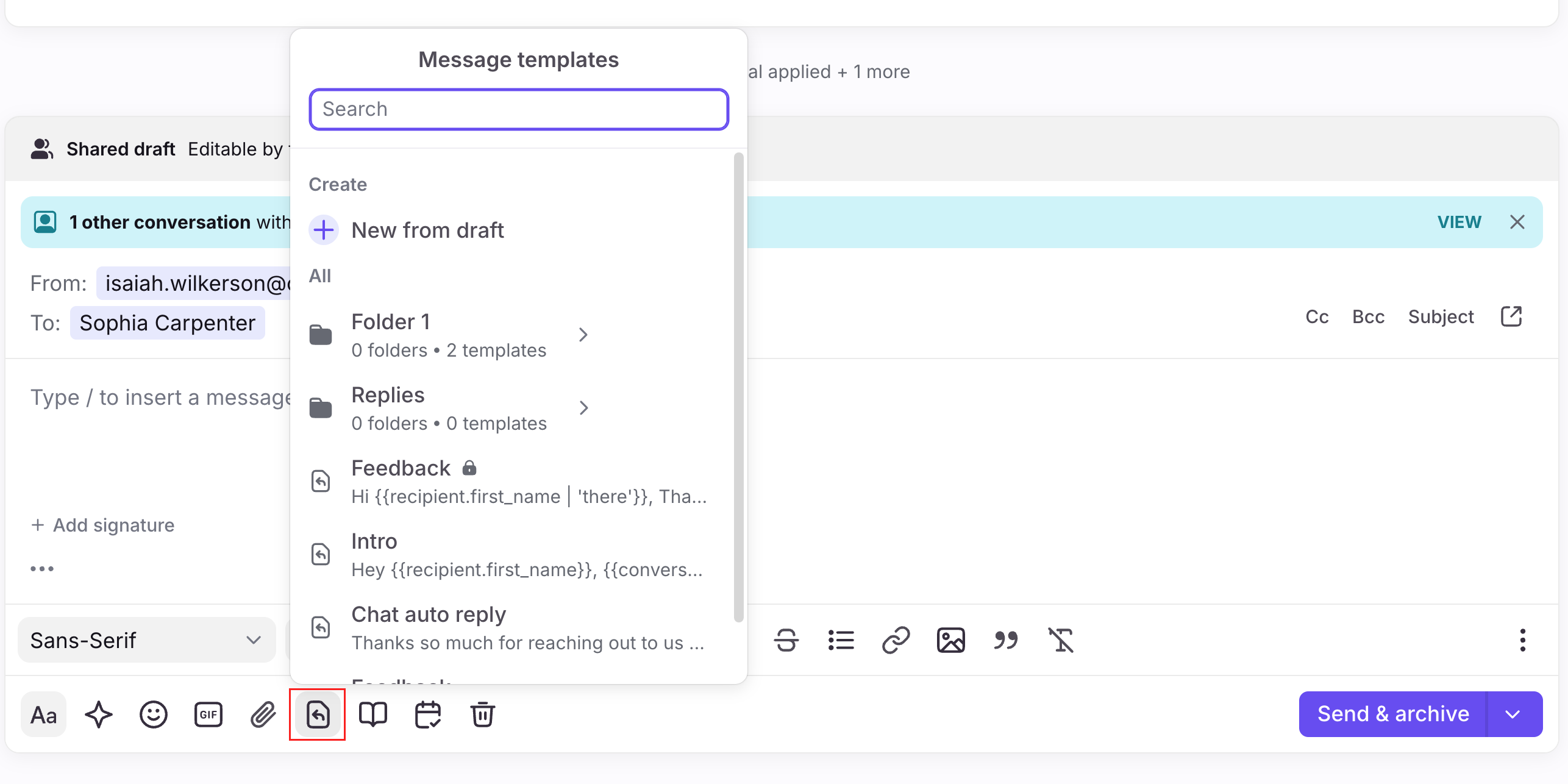Viewport: 1568px width, 784px height.
Task: Attach a file with the paperclip icon
Action: pyautogui.click(x=263, y=714)
